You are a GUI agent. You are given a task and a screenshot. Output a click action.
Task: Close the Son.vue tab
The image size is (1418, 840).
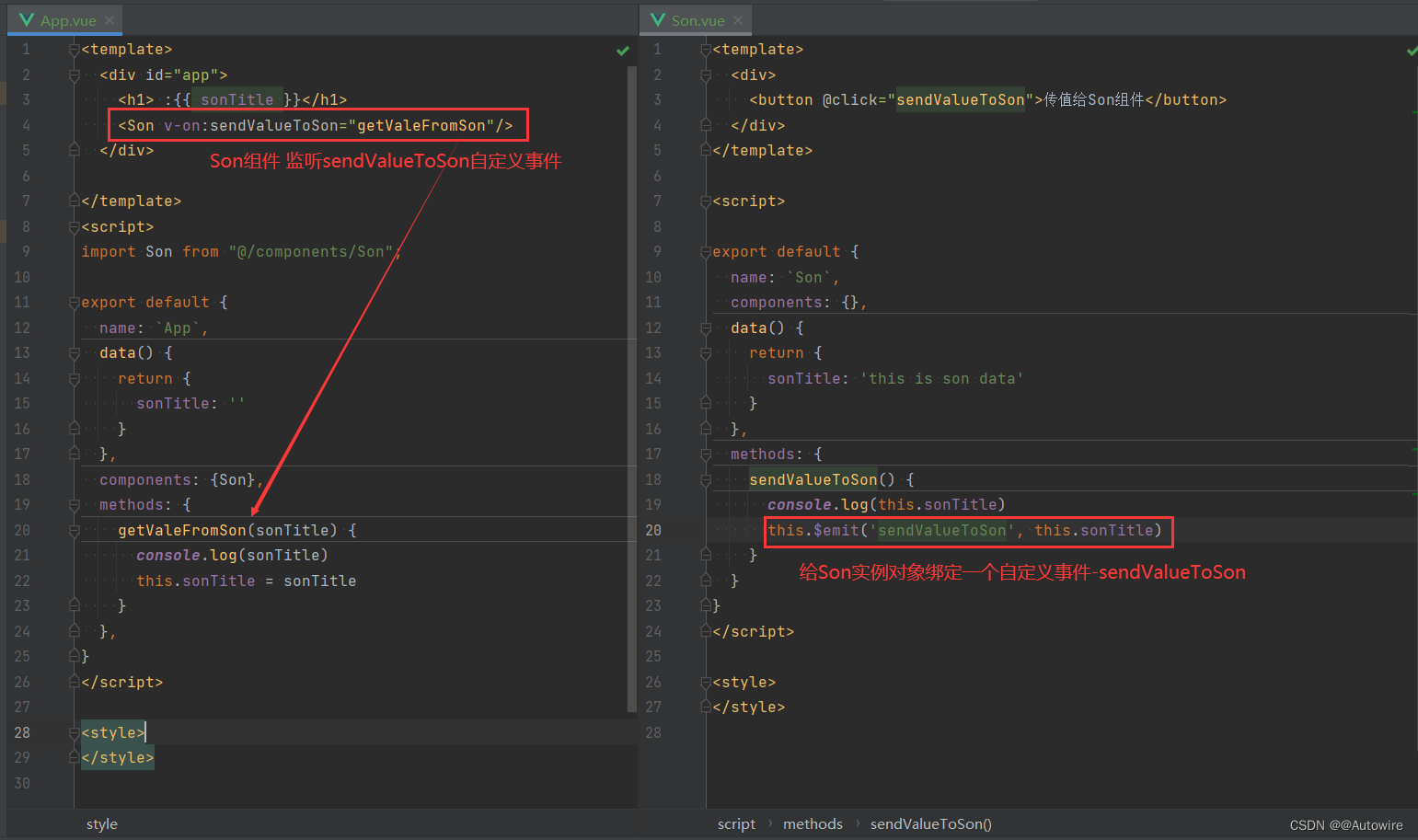[738, 20]
